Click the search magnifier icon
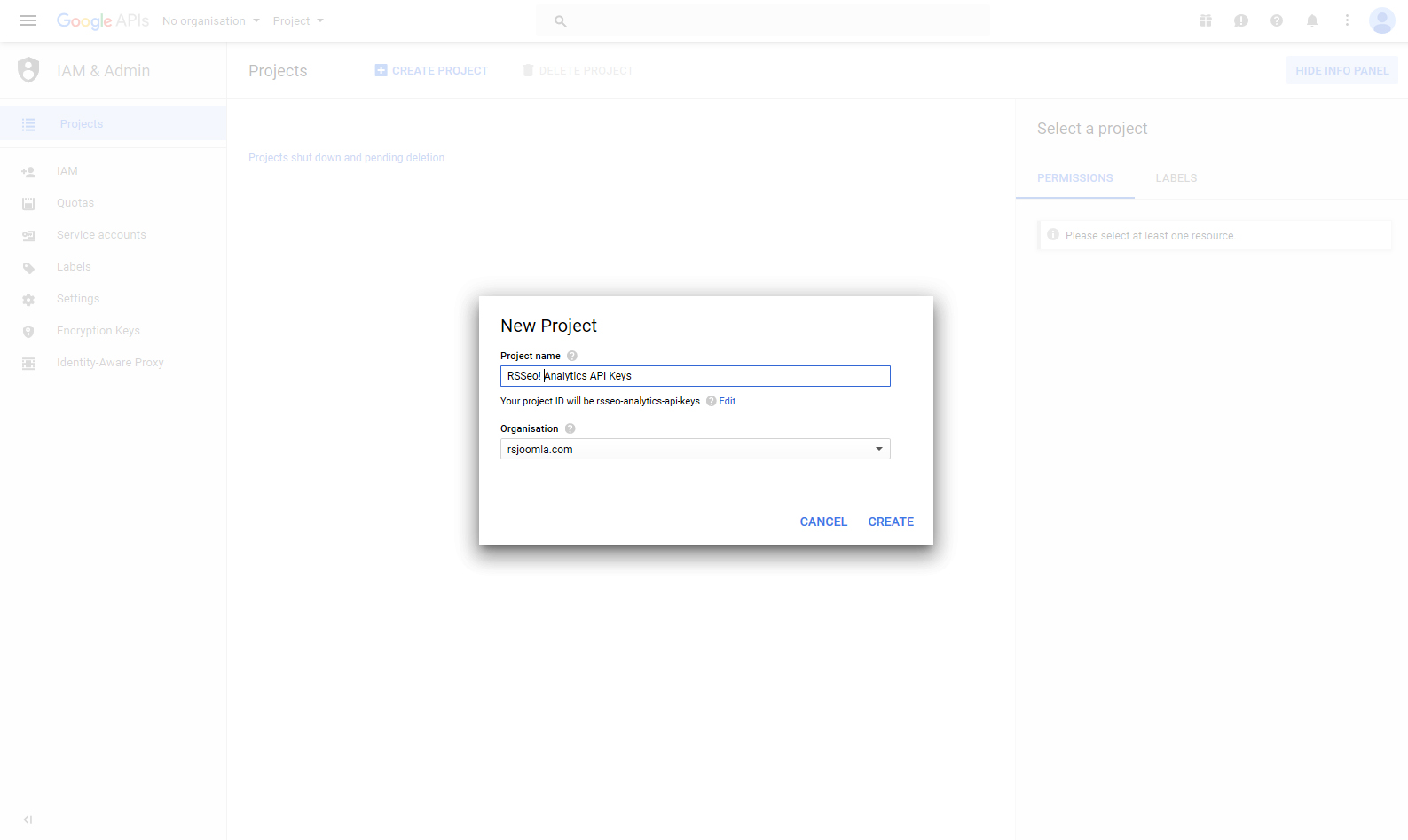1408x840 pixels. coord(561,21)
